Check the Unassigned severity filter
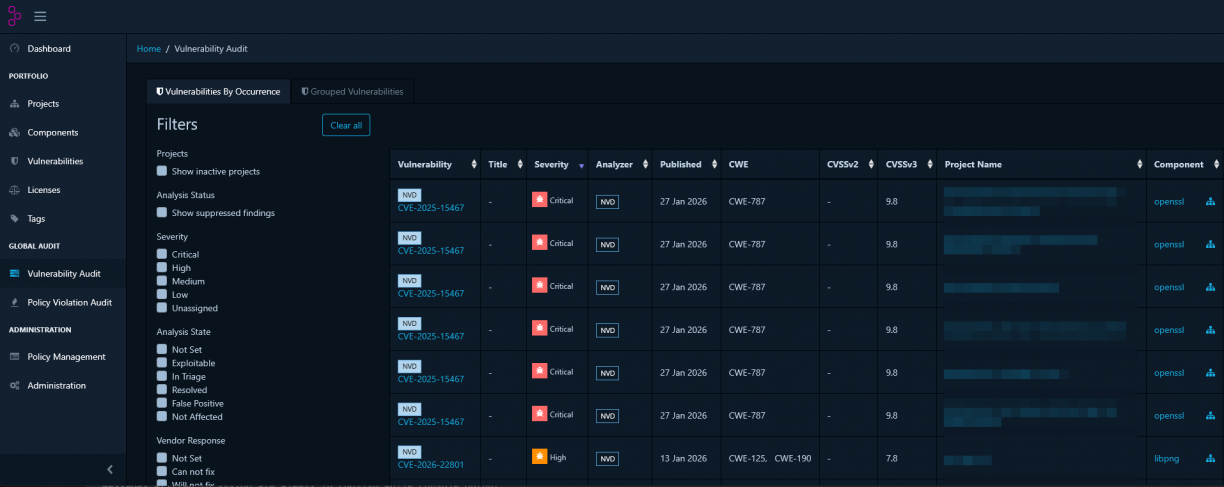The image size is (1224, 487). pyautogui.click(x=162, y=308)
